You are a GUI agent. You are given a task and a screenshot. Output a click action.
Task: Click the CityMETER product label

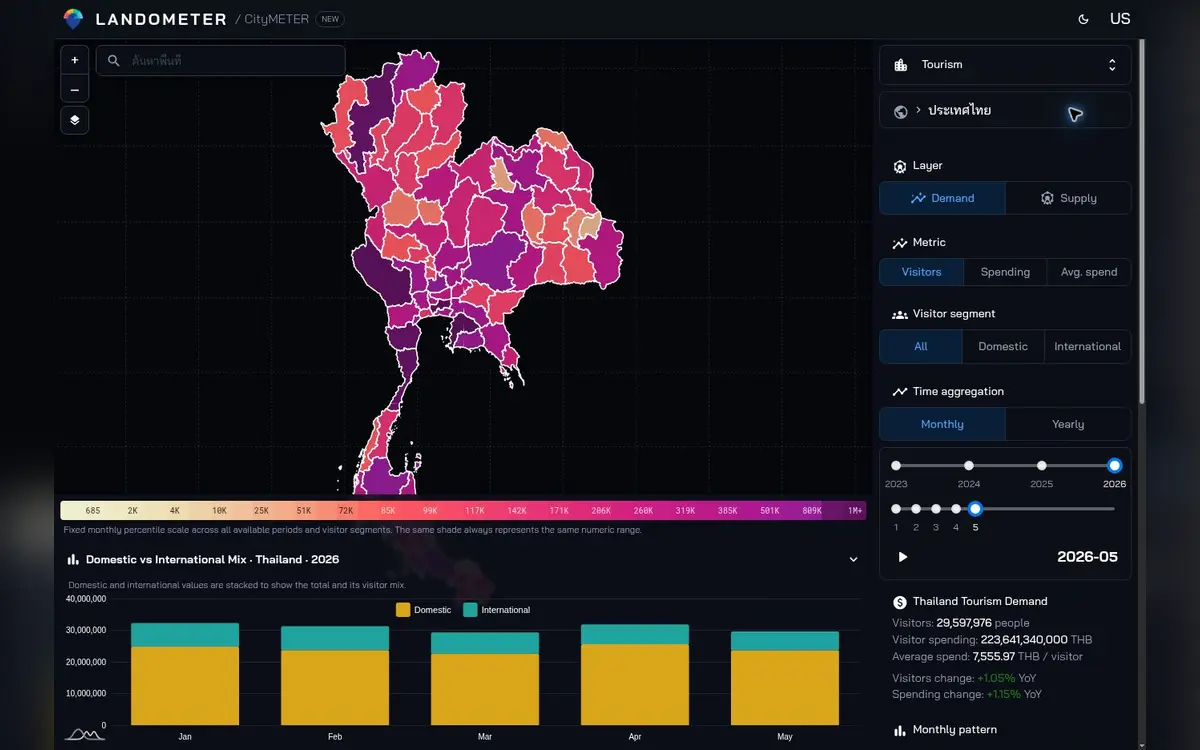point(277,19)
